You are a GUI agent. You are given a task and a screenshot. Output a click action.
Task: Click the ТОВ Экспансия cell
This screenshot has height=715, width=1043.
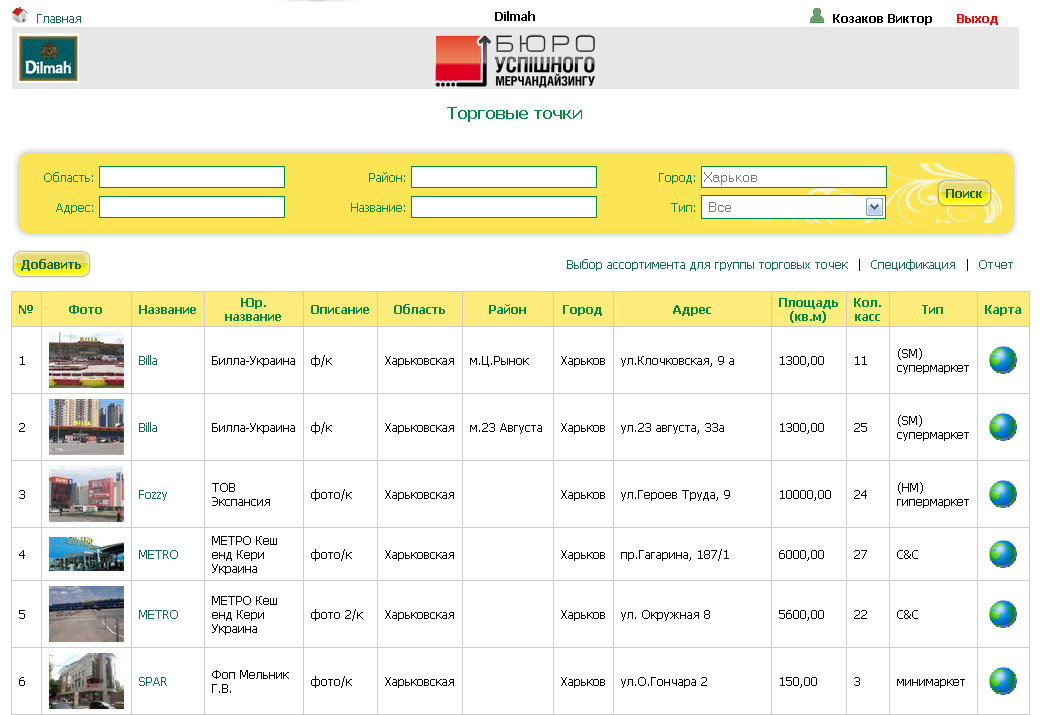pyautogui.click(x=253, y=494)
